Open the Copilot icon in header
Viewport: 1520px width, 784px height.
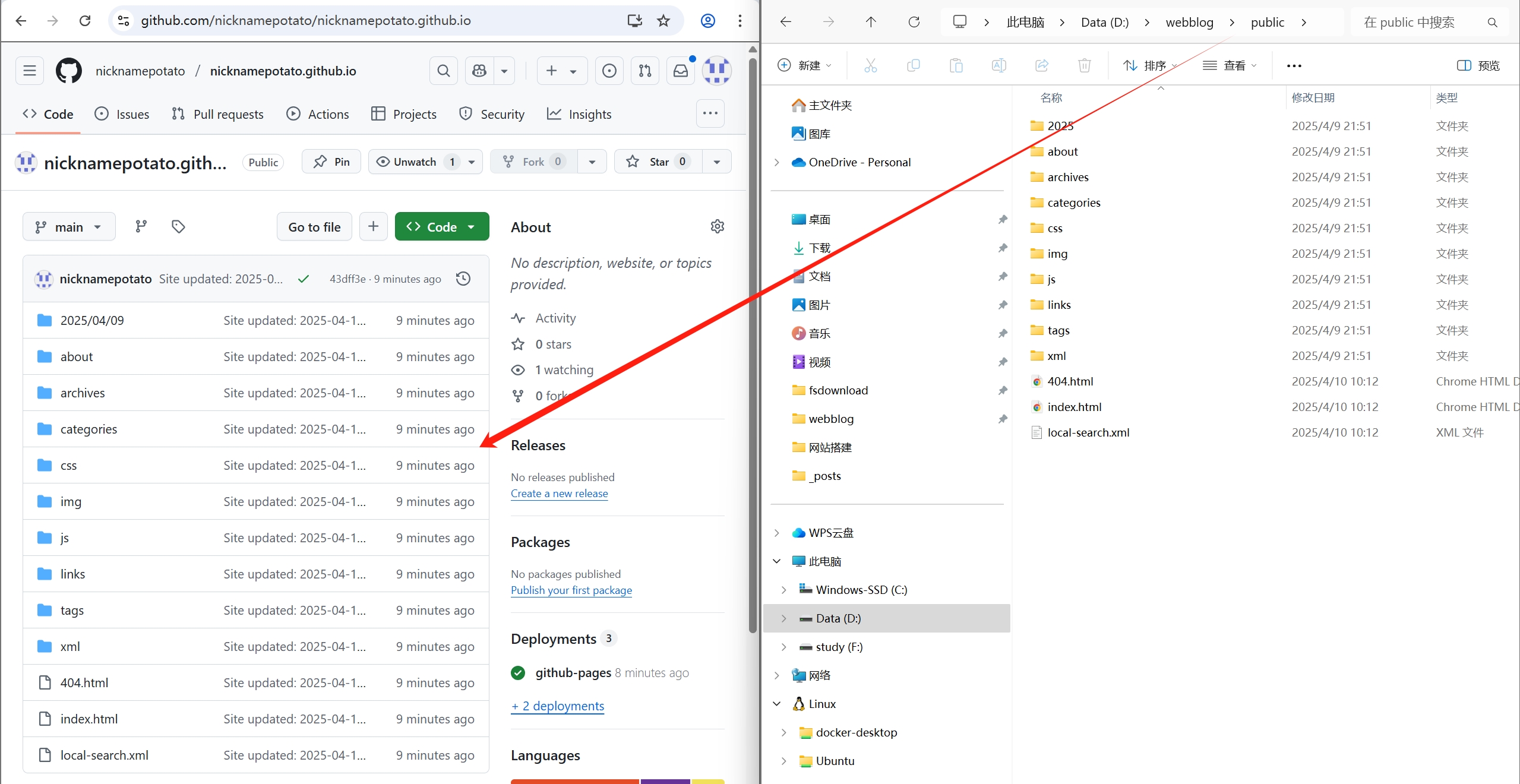coord(479,71)
